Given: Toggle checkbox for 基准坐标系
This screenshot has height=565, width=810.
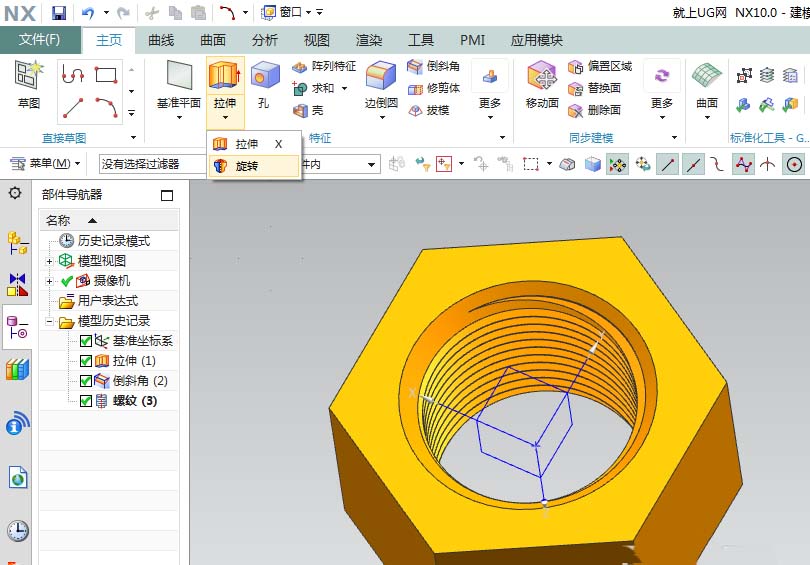Looking at the screenshot, I should click(x=86, y=341).
